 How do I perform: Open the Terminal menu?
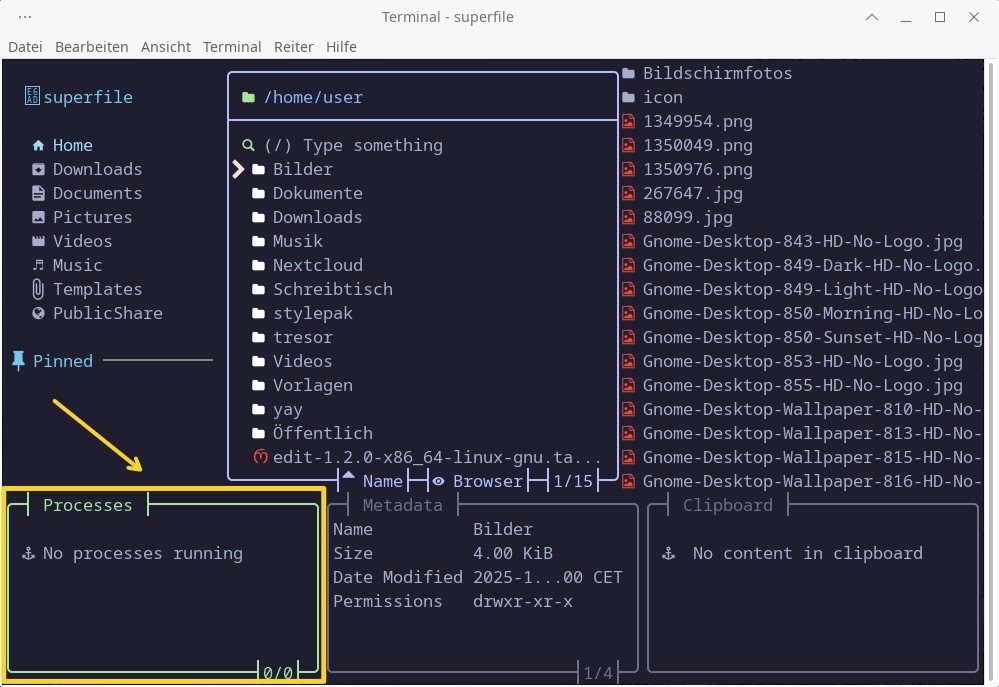click(x=232, y=47)
